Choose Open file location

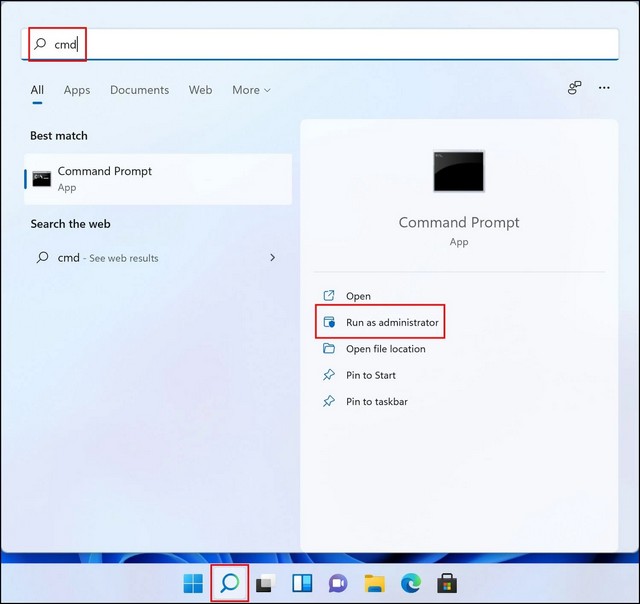pos(385,349)
